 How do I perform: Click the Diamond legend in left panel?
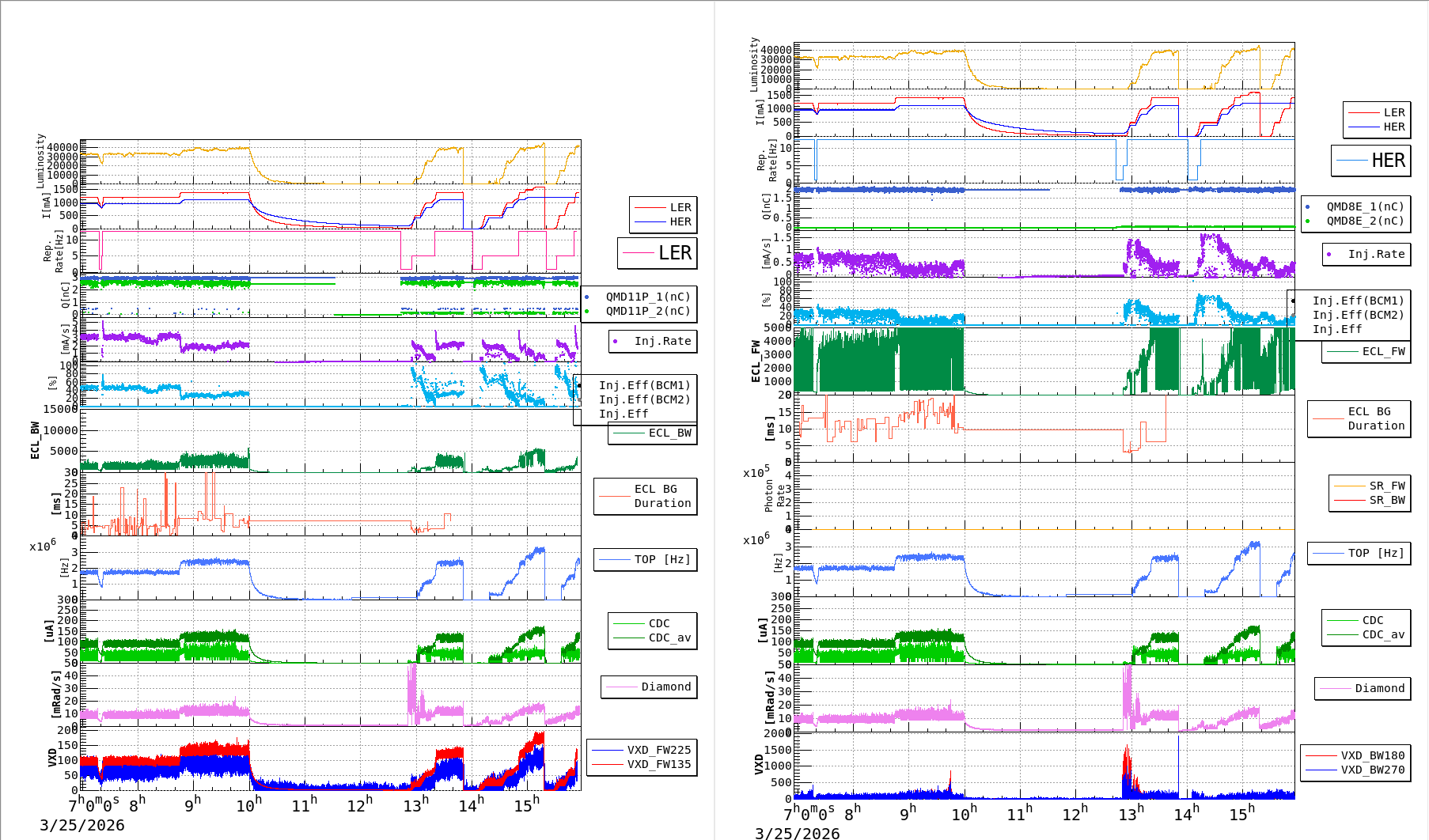coord(665,687)
